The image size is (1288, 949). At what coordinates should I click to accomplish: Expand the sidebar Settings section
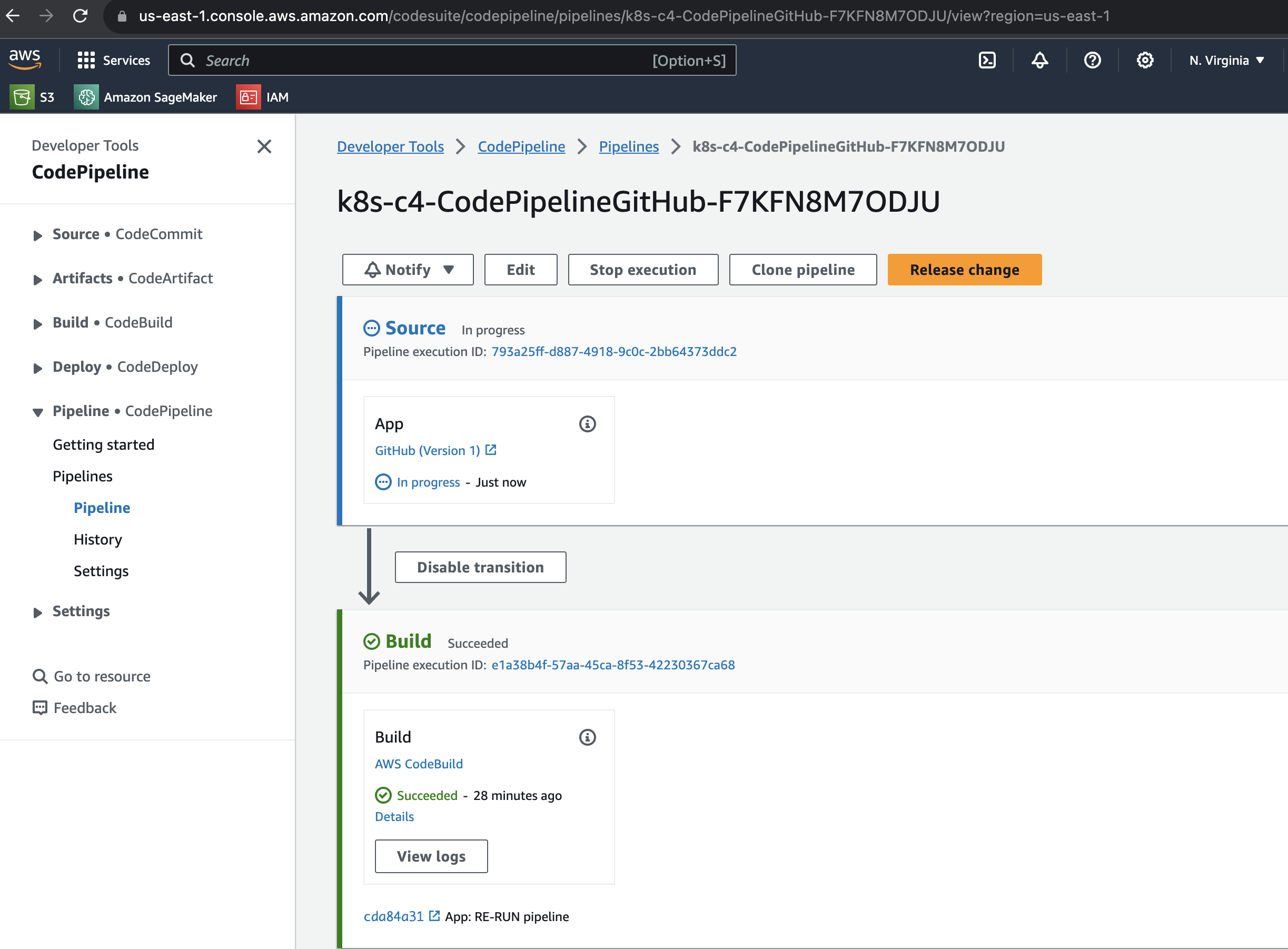[x=38, y=612]
